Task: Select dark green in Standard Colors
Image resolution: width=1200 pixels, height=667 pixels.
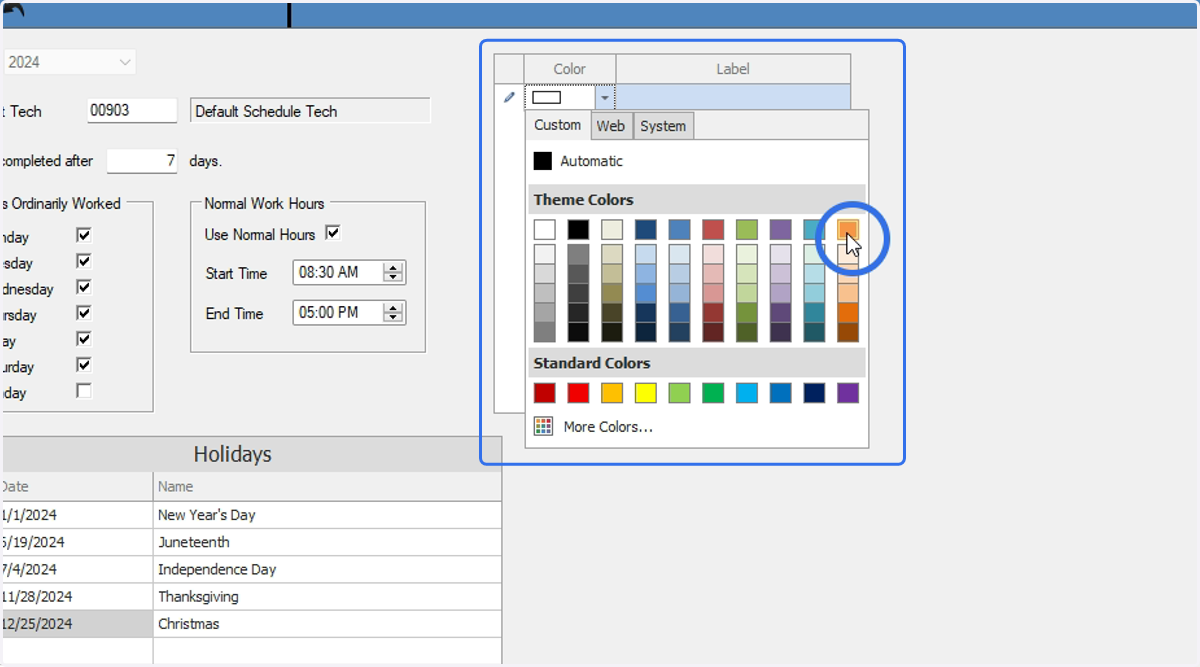Action: [713, 393]
